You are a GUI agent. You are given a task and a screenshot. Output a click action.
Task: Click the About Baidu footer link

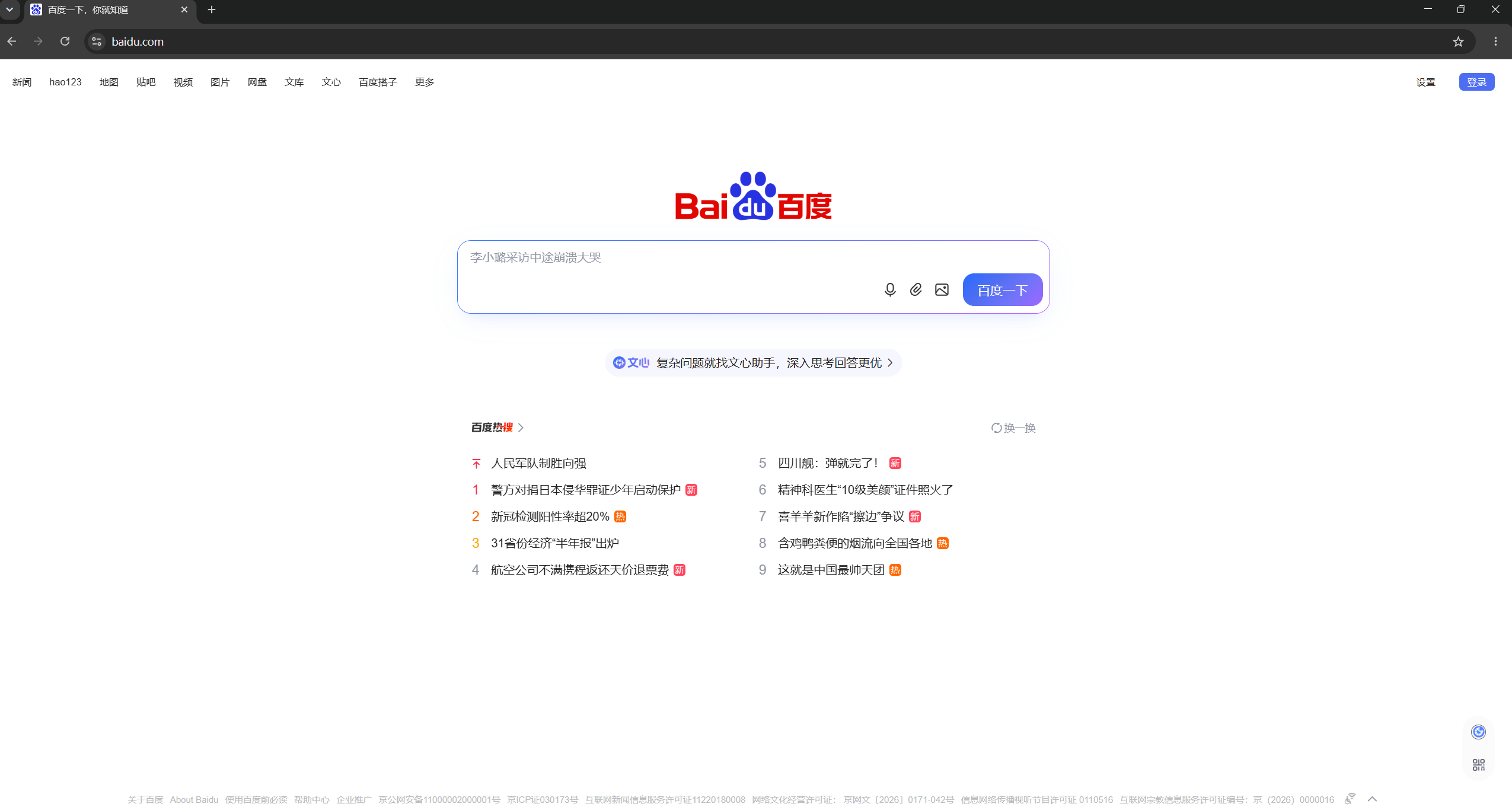(x=194, y=799)
